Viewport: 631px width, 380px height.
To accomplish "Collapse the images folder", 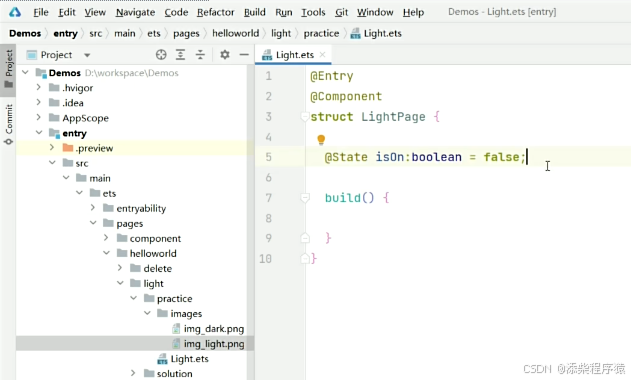I will 147,313.
